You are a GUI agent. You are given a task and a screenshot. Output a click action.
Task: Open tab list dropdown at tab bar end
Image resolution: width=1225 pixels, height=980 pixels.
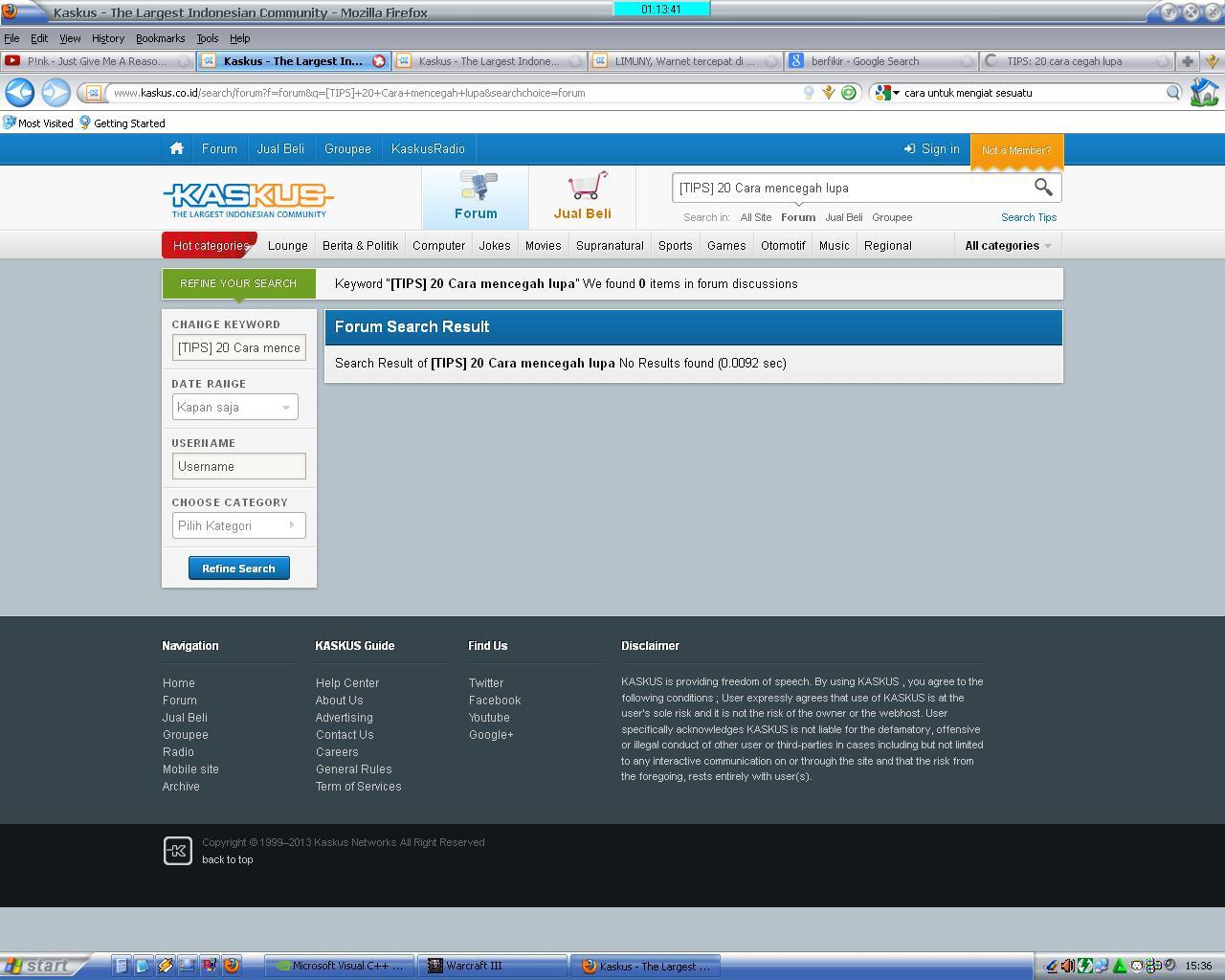click(x=1212, y=61)
